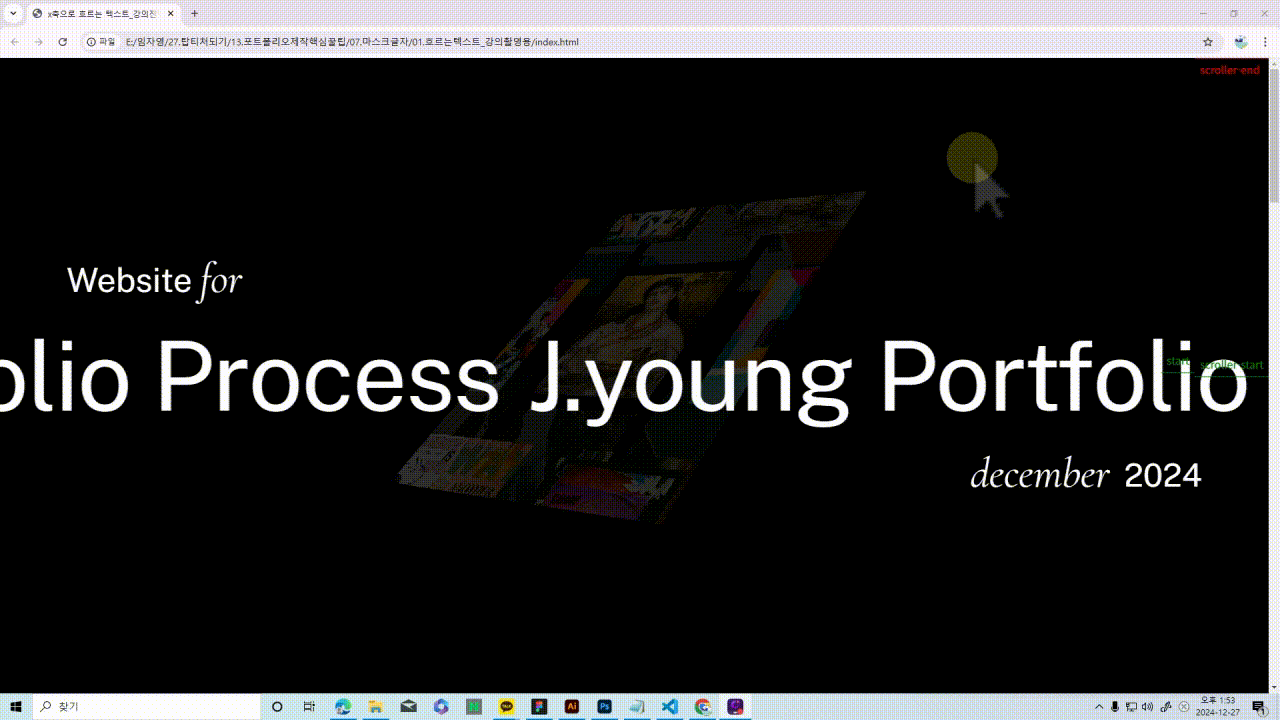Open a new browser tab
The height and width of the screenshot is (720, 1280).
(194, 14)
